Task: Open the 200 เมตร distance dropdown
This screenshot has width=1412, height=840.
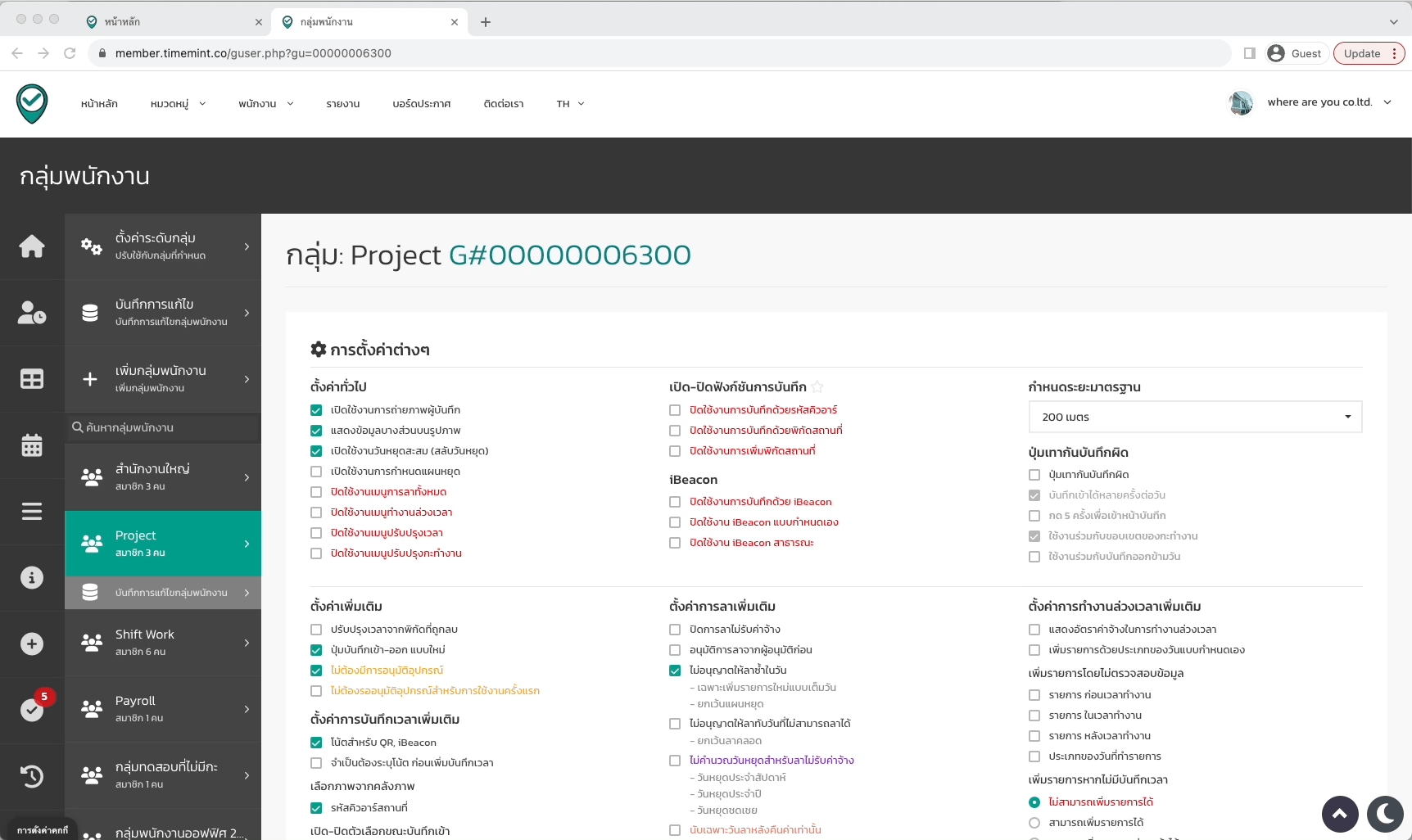Action: point(1194,417)
